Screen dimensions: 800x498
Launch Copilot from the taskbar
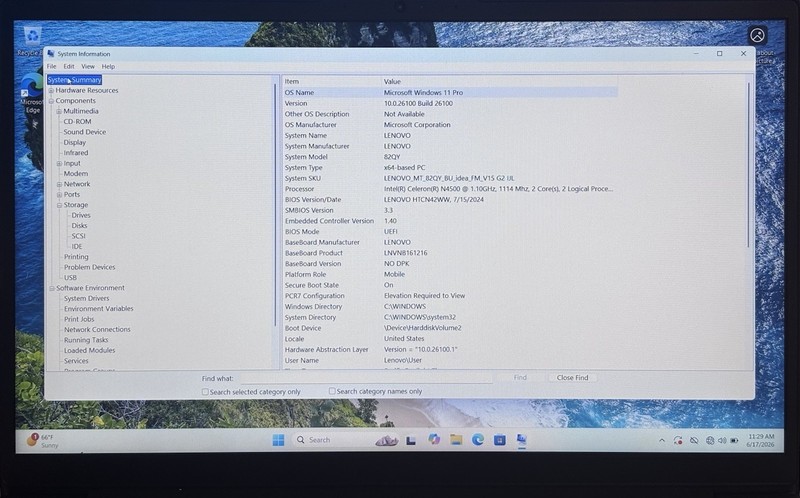point(434,439)
